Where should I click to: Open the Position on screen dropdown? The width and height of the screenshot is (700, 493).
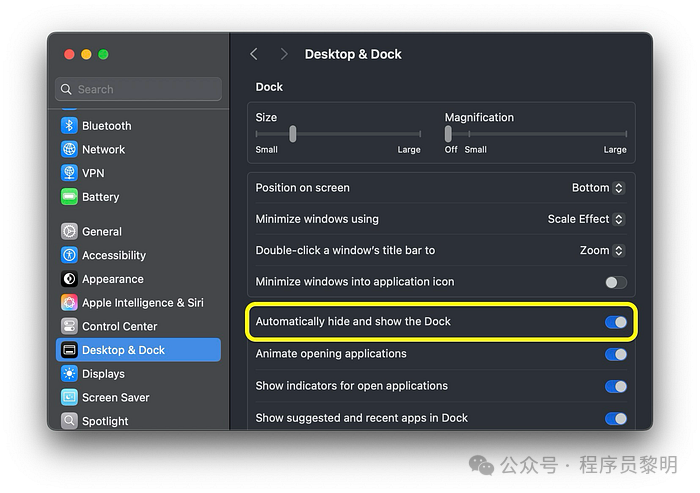pos(598,188)
